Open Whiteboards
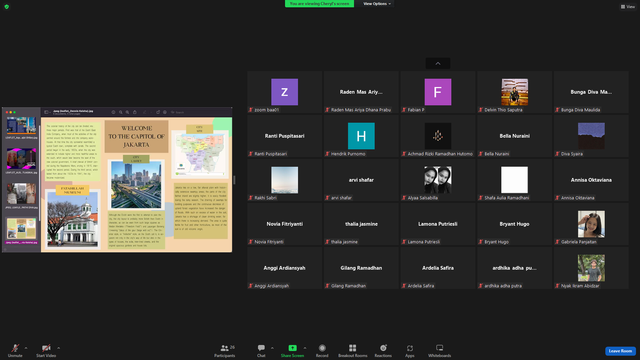This screenshot has width=640, height=360. (440, 350)
